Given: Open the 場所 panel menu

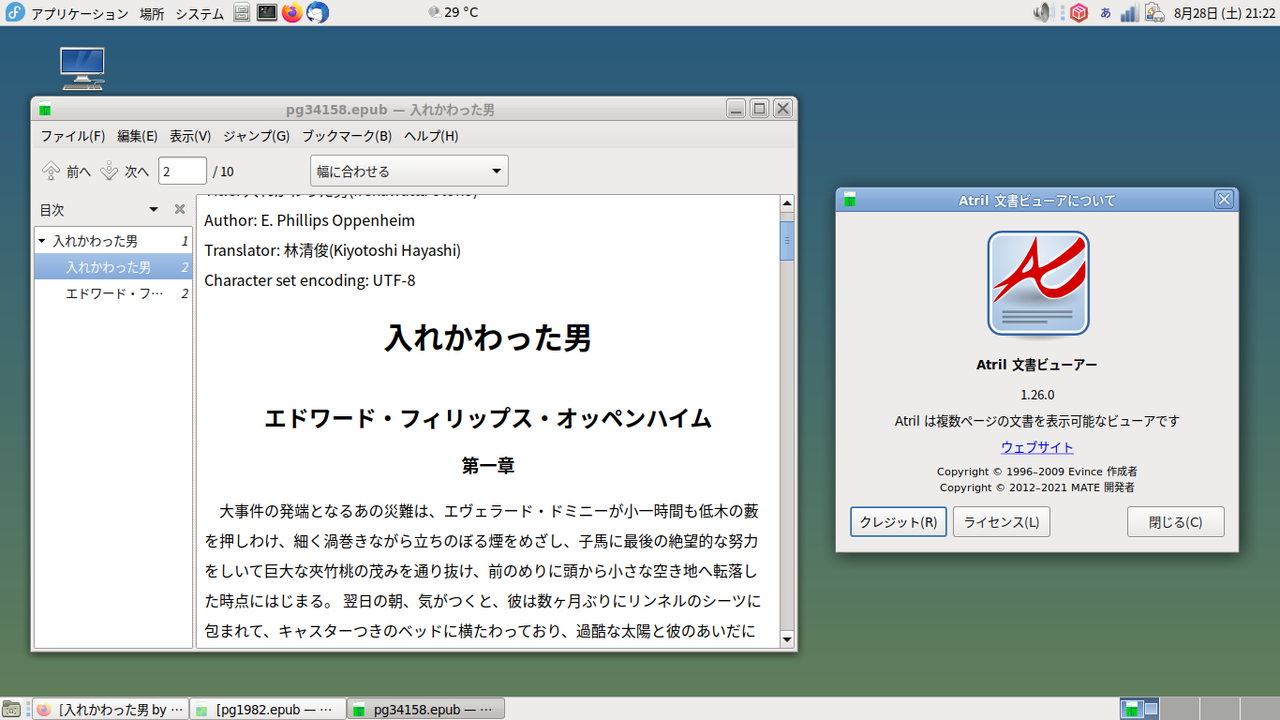Looking at the screenshot, I should (x=152, y=13).
